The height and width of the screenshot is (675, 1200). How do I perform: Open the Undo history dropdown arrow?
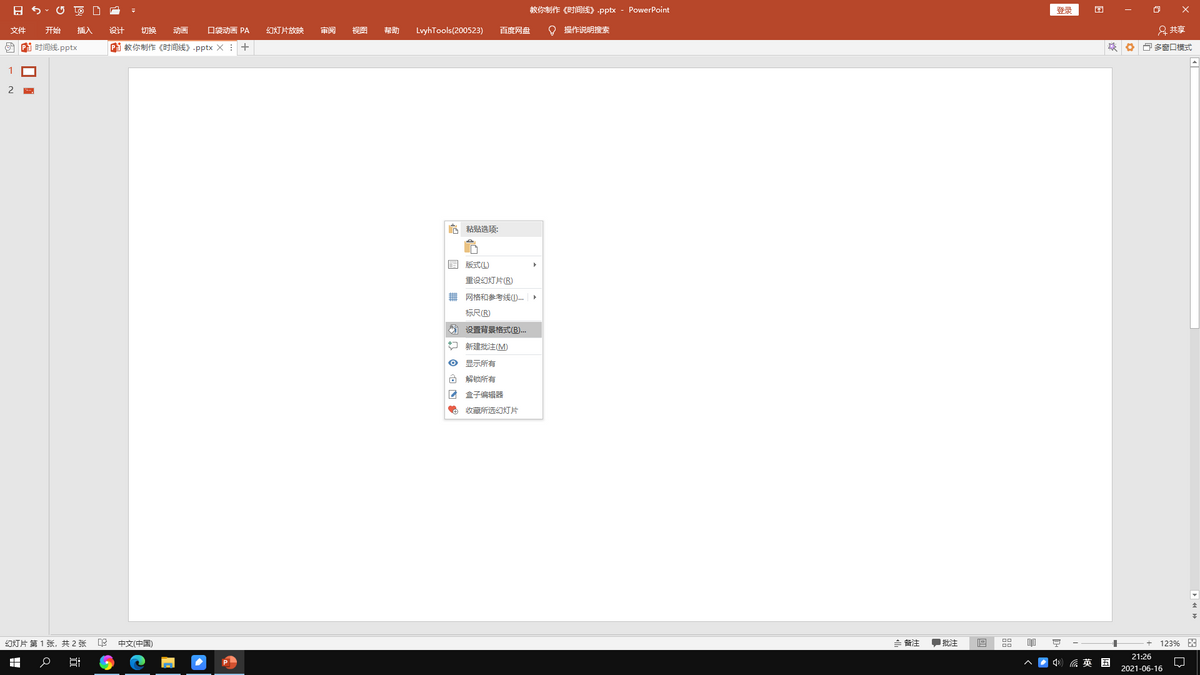[x=47, y=10]
